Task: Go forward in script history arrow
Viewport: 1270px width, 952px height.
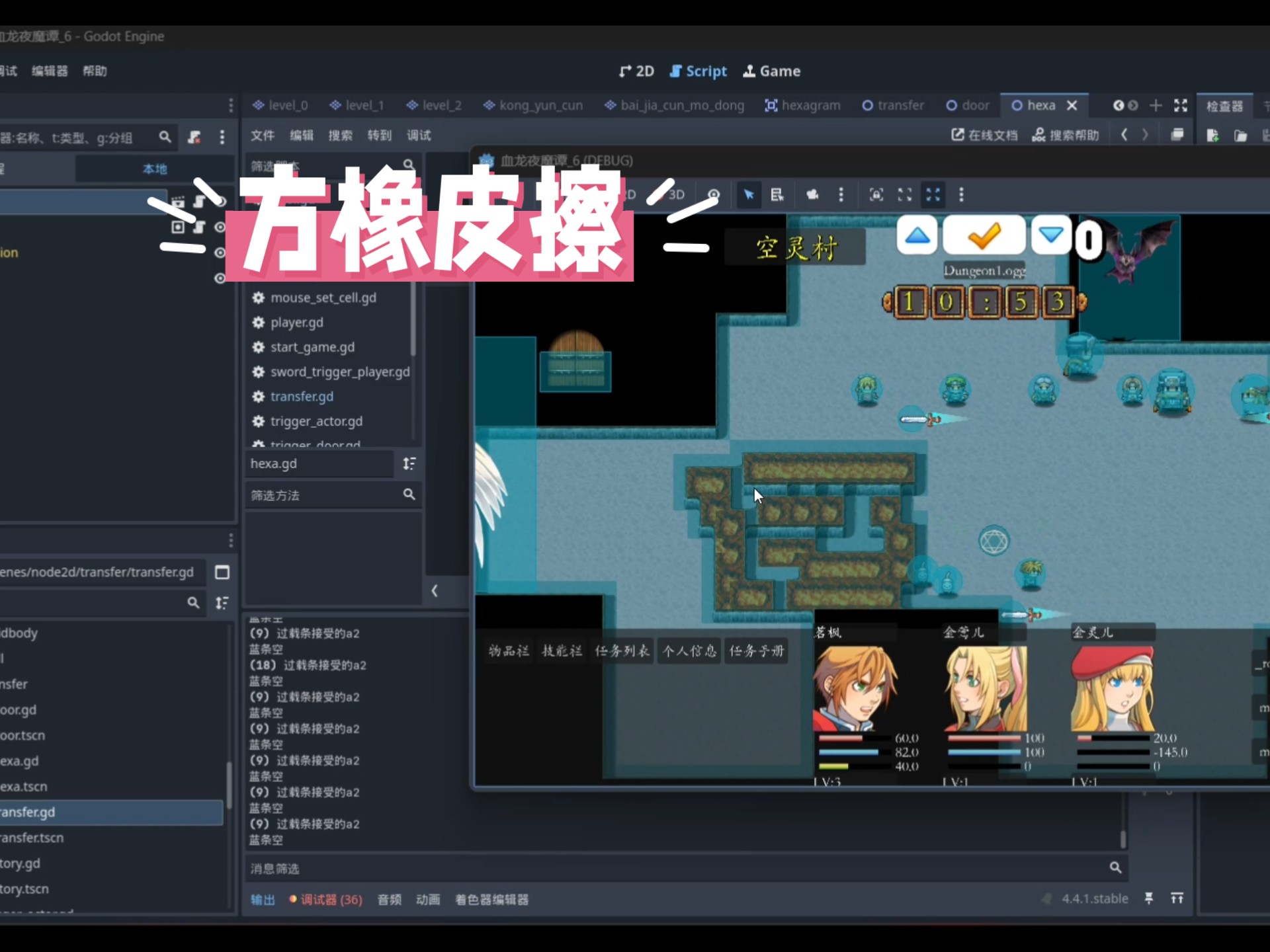Action: tap(1145, 135)
